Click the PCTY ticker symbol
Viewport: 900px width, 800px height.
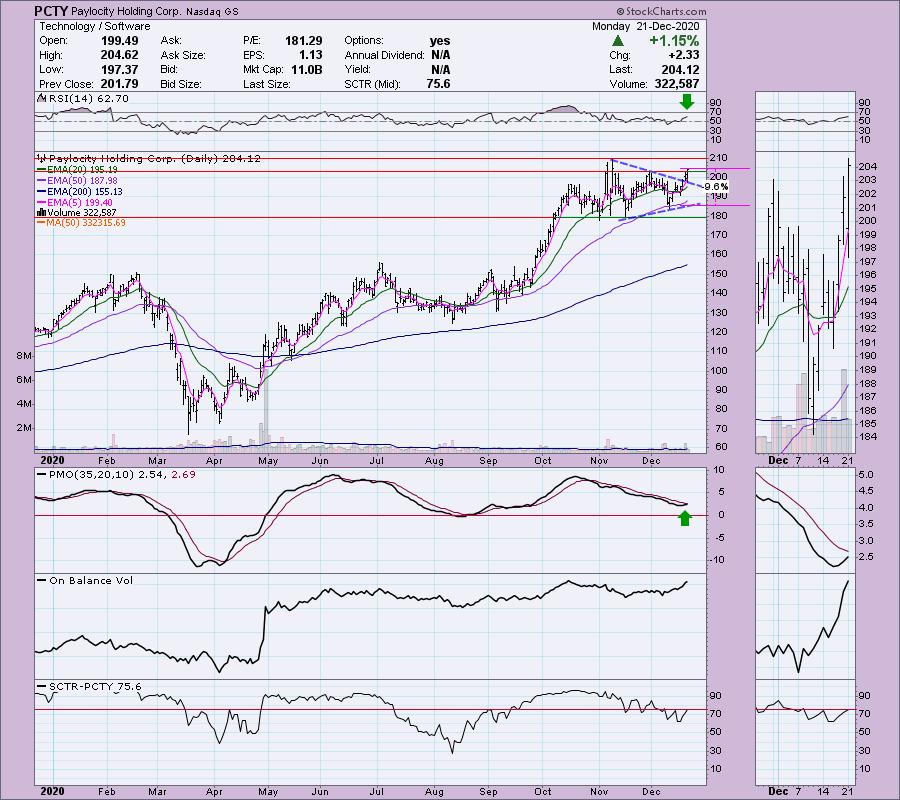point(51,11)
